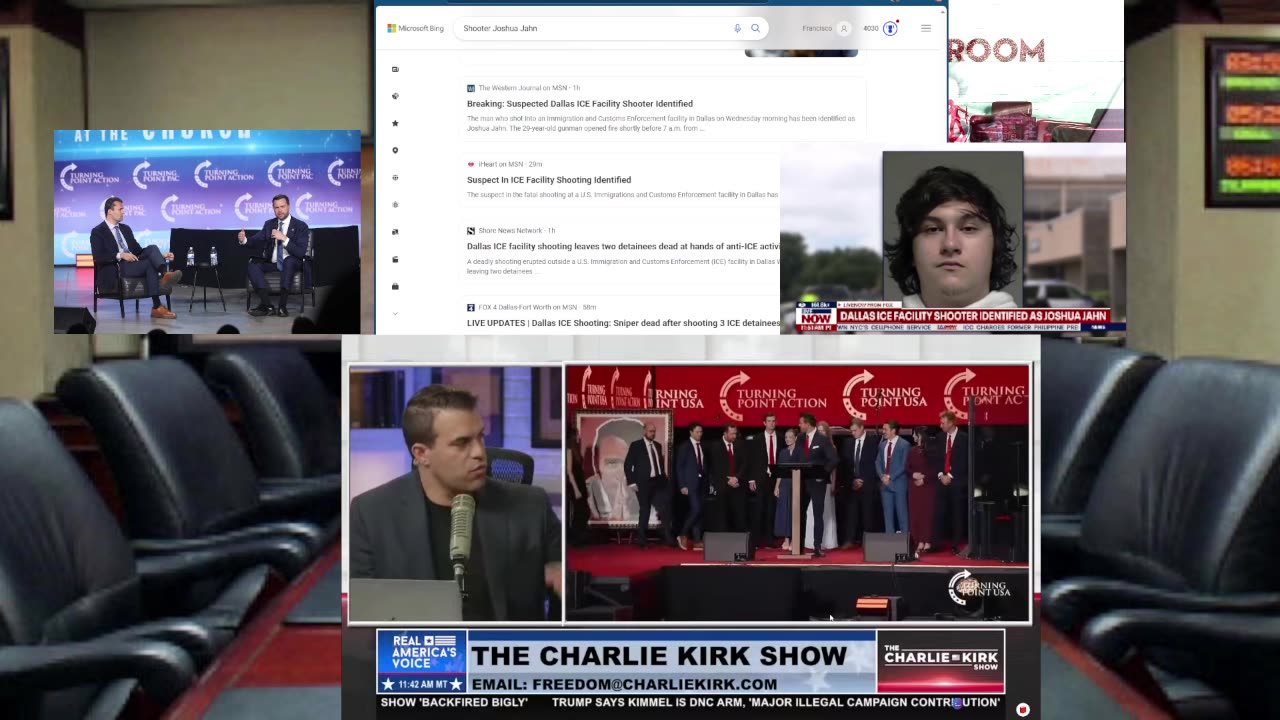Click the Trump Says Kimmel news ticker text
The width and height of the screenshot is (1280, 720).
tap(776, 703)
